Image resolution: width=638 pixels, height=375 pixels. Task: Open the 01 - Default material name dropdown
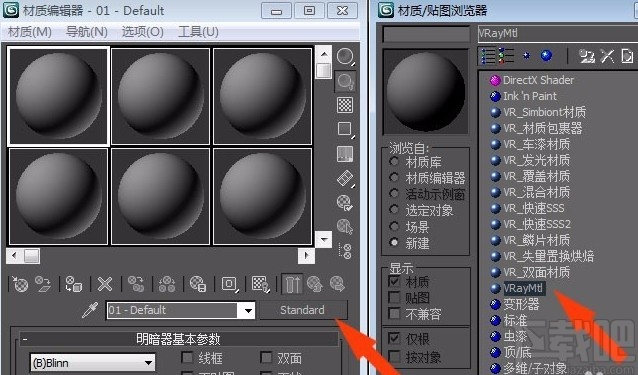click(247, 311)
